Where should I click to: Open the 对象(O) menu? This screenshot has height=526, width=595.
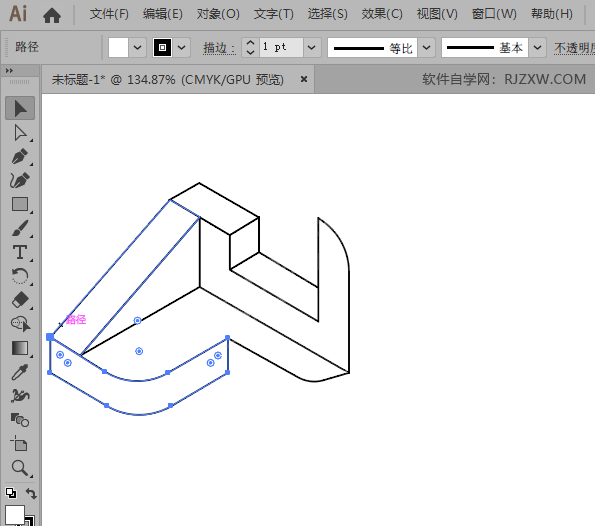pos(218,14)
